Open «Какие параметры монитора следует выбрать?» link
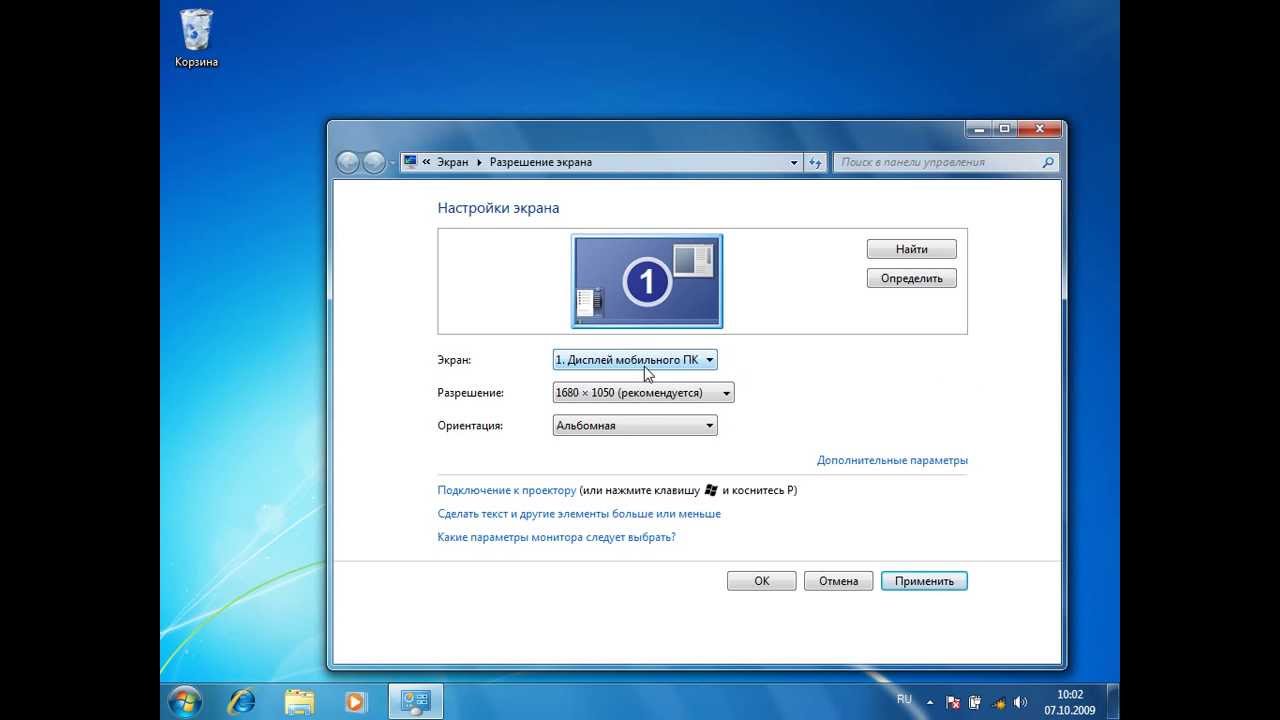This screenshot has width=1280, height=720. click(x=556, y=537)
